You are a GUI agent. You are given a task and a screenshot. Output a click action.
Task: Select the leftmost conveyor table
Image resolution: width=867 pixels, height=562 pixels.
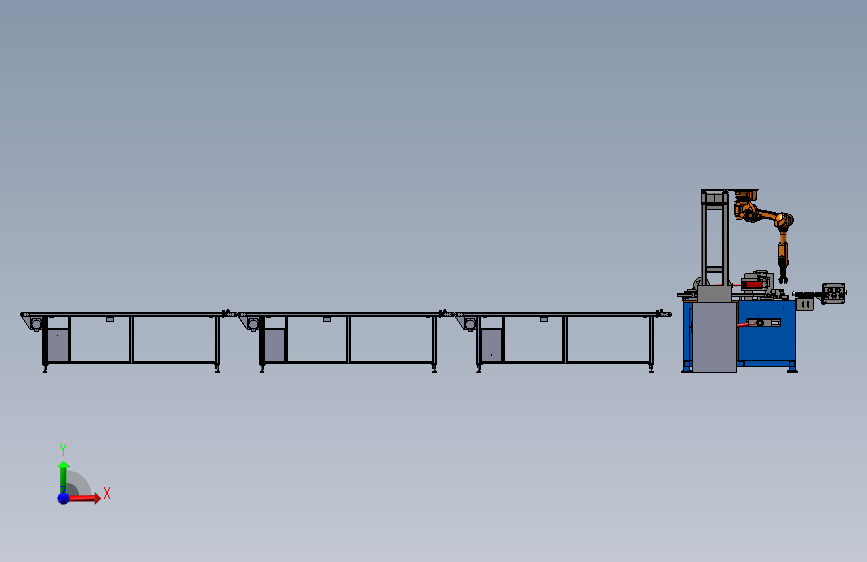coord(128,341)
